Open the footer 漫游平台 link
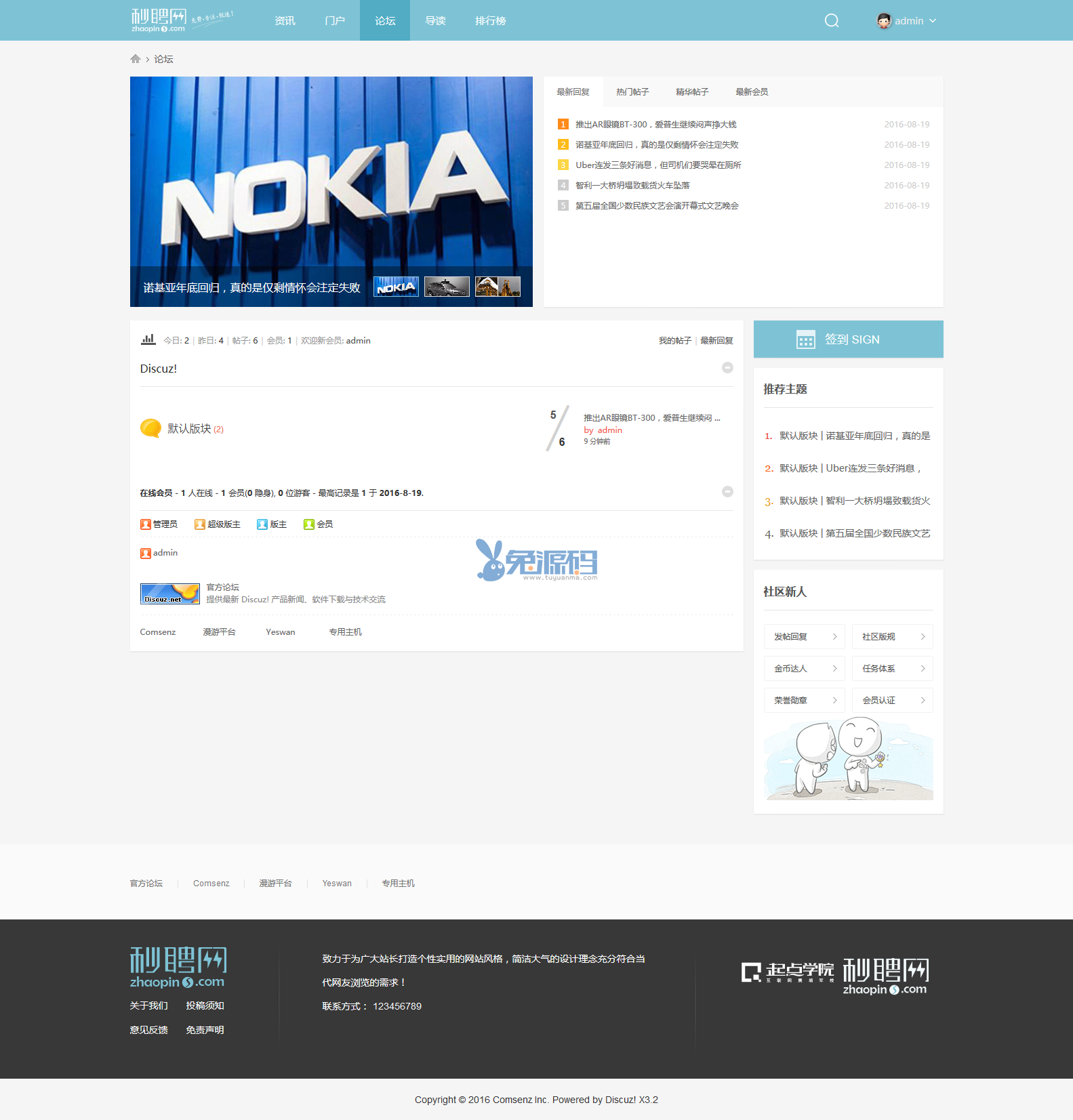This screenshot has width=1073, height=1120. point(275,884)
